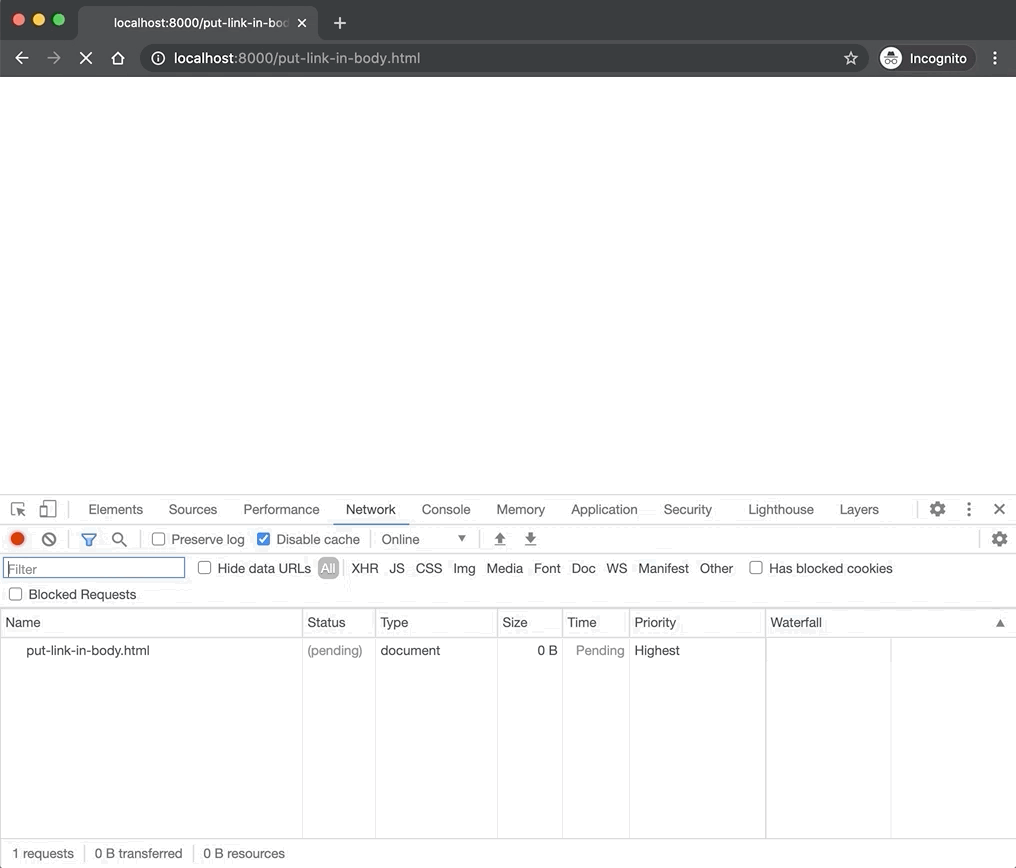
Task: Check the Blocked Requests box
Action: click(x=16, y=594)
